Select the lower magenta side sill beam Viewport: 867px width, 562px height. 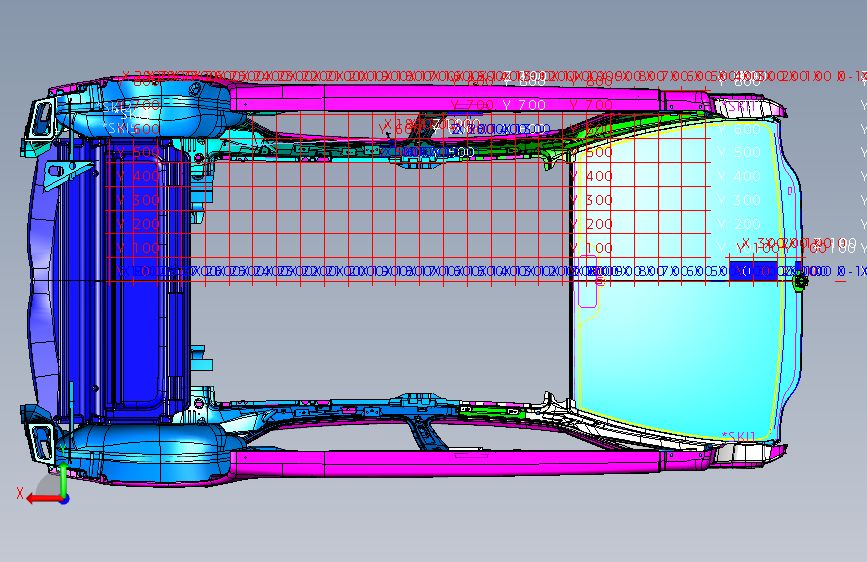coord(470,463)
